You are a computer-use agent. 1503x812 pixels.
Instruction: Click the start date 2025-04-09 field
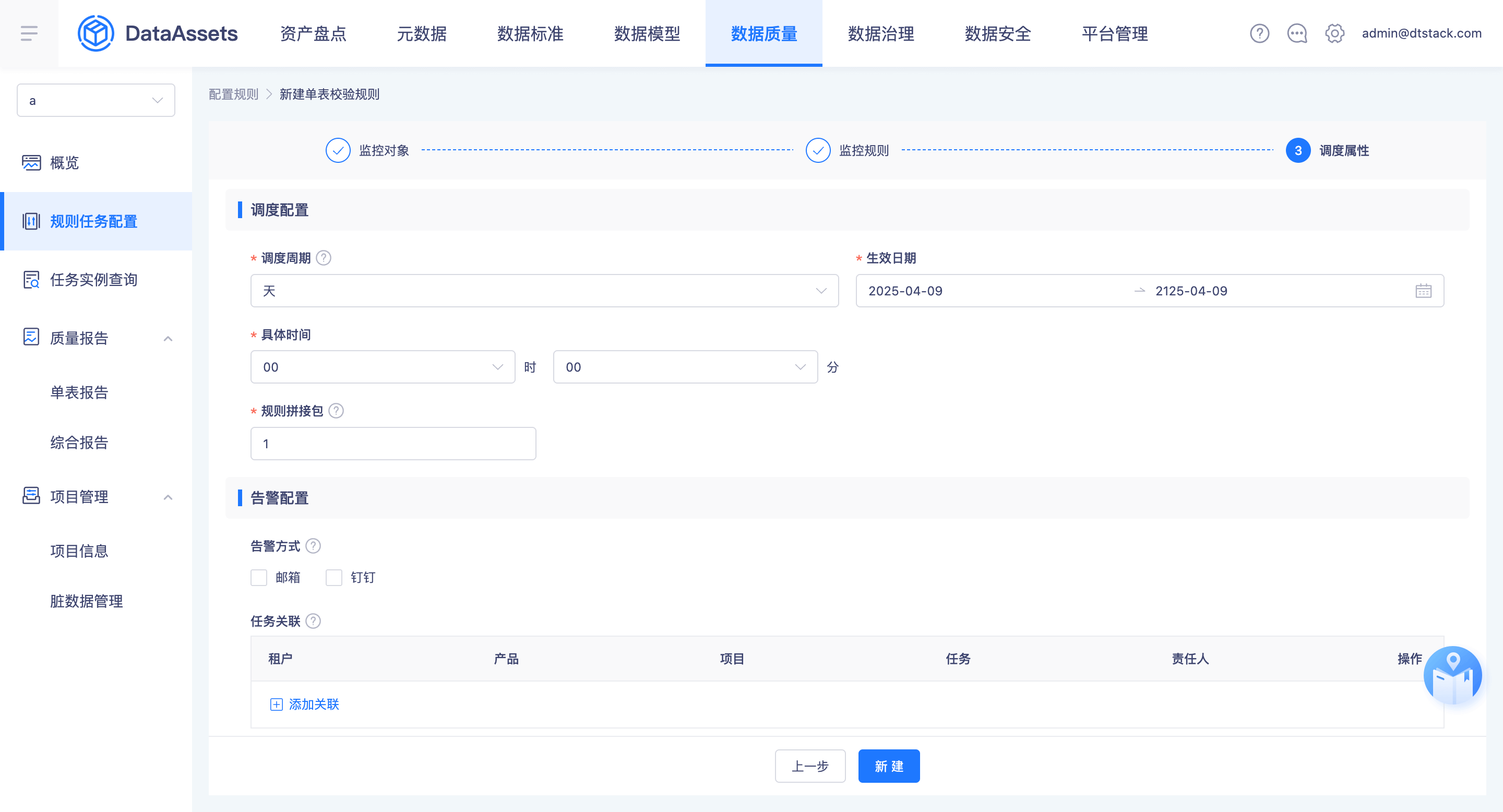coord(905,291)
